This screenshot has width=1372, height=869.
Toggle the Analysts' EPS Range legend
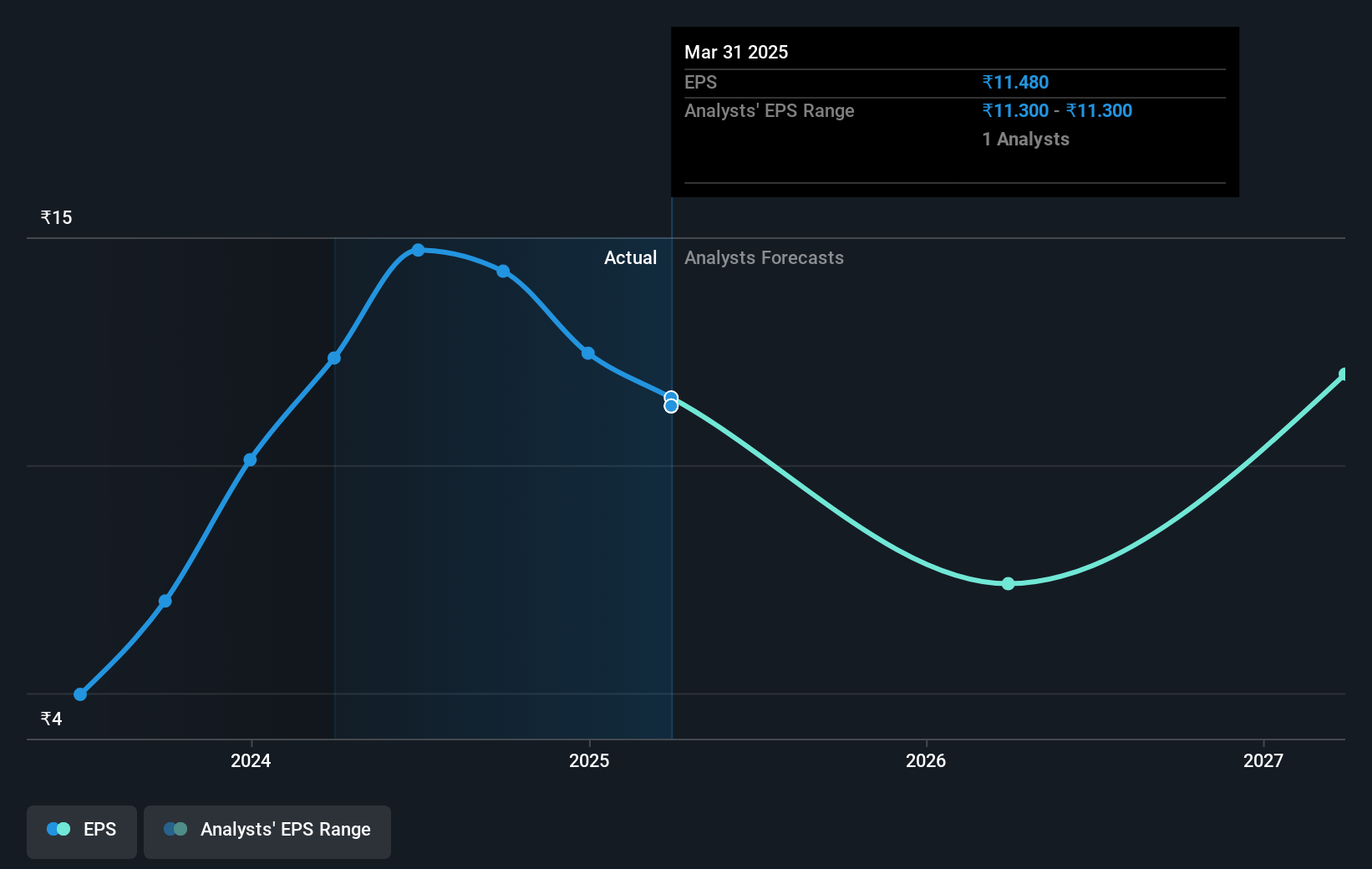(267, 831)
